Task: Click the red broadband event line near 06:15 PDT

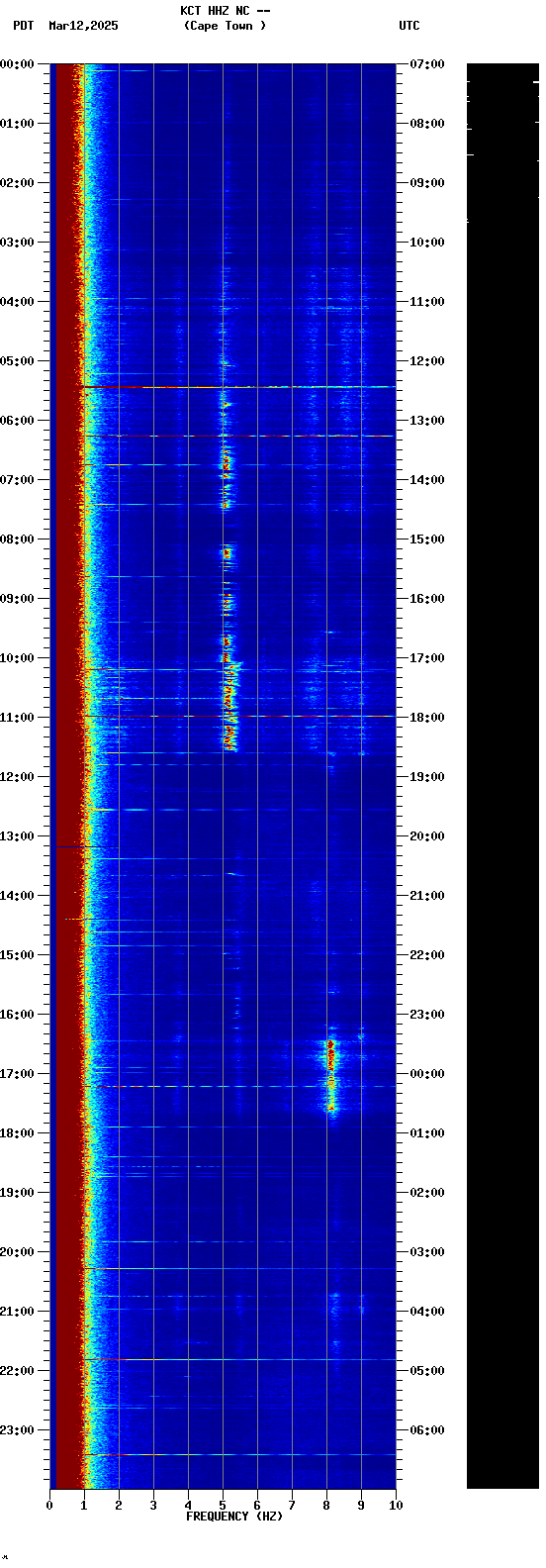Action: point(237,436)
